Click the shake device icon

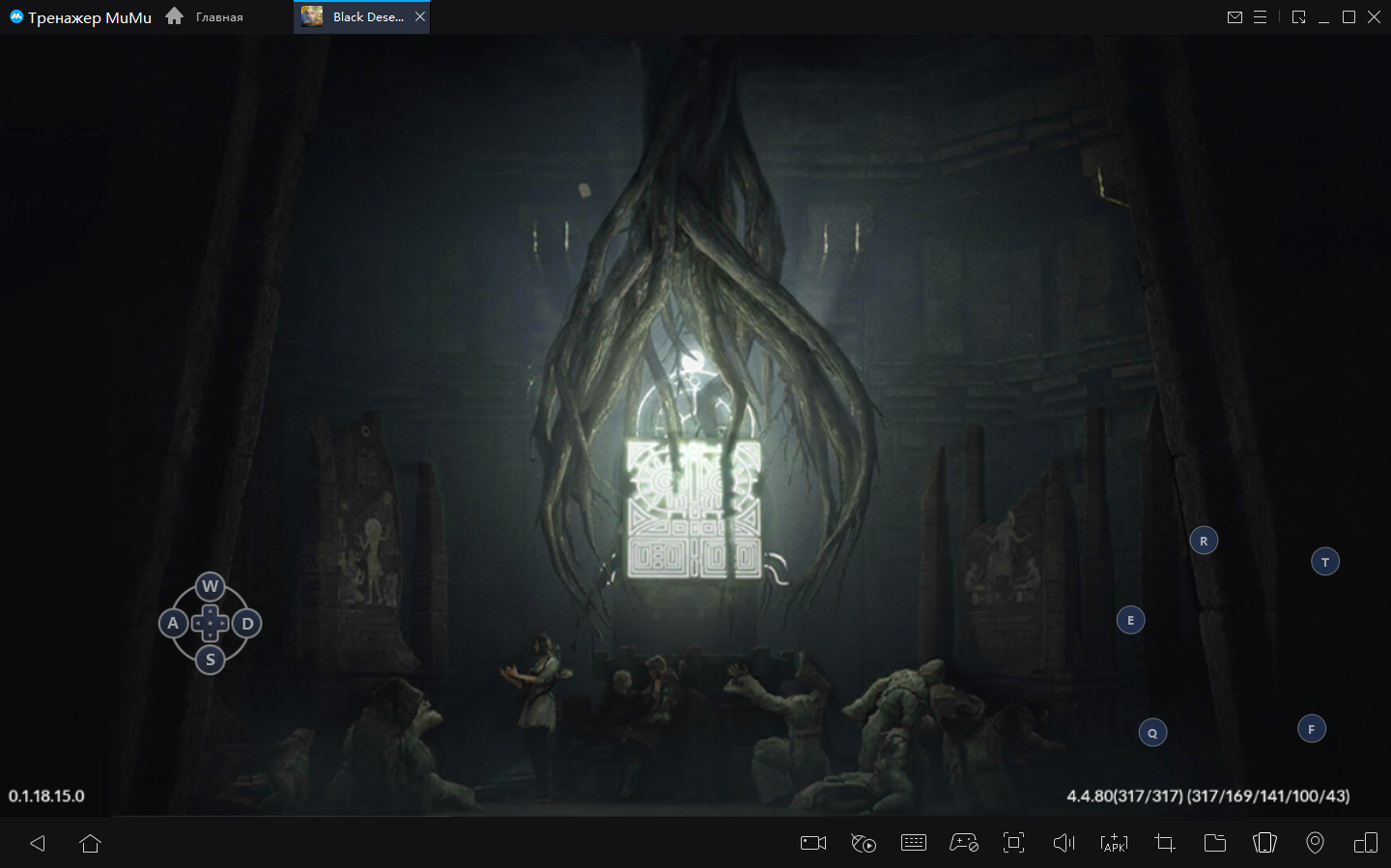coord(1264,843)
